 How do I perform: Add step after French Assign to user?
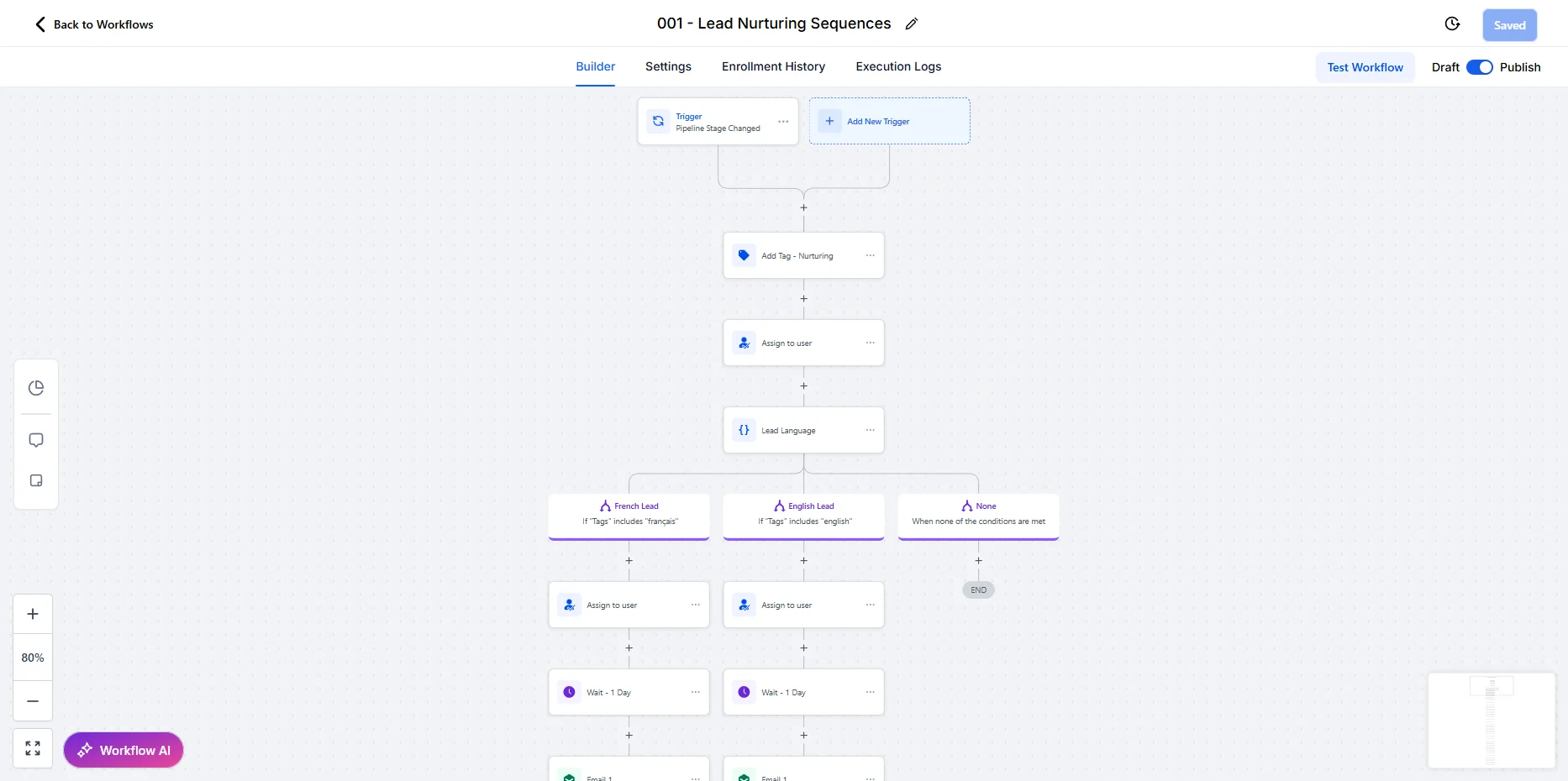629,648
